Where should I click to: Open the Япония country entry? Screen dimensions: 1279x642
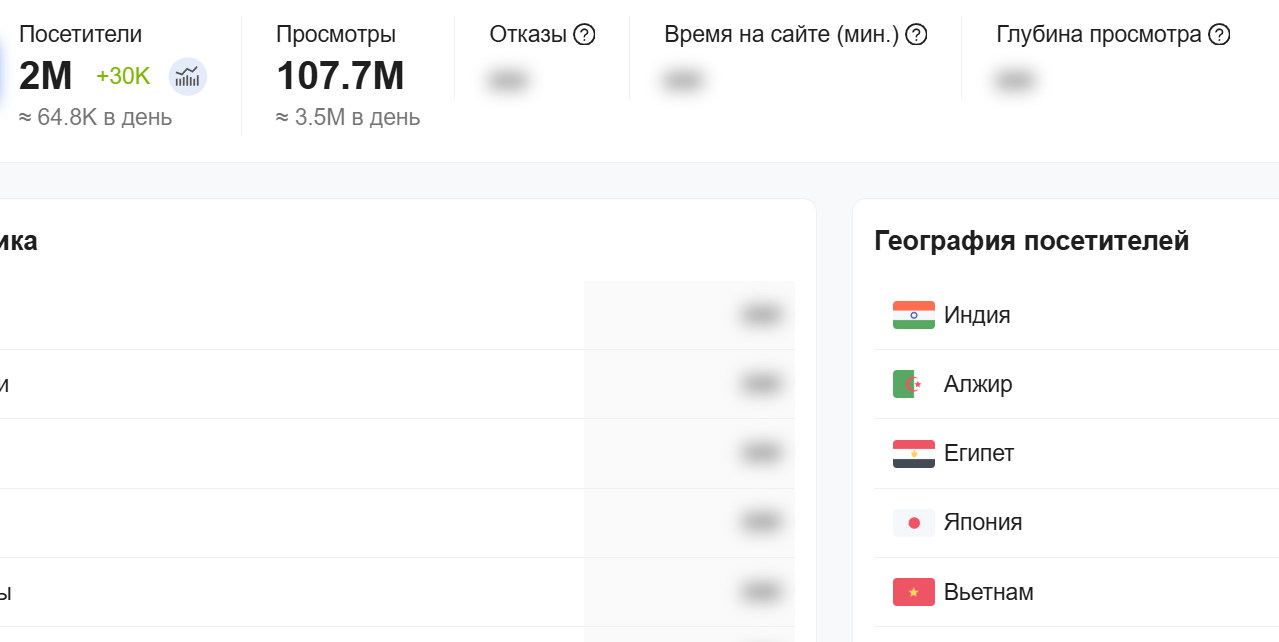tap(983, 522)
